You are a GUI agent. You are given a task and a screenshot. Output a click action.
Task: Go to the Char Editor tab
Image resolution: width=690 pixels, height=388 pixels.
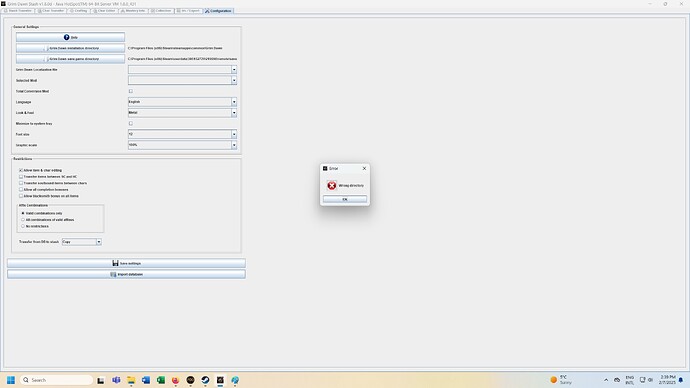click(104, 11)
